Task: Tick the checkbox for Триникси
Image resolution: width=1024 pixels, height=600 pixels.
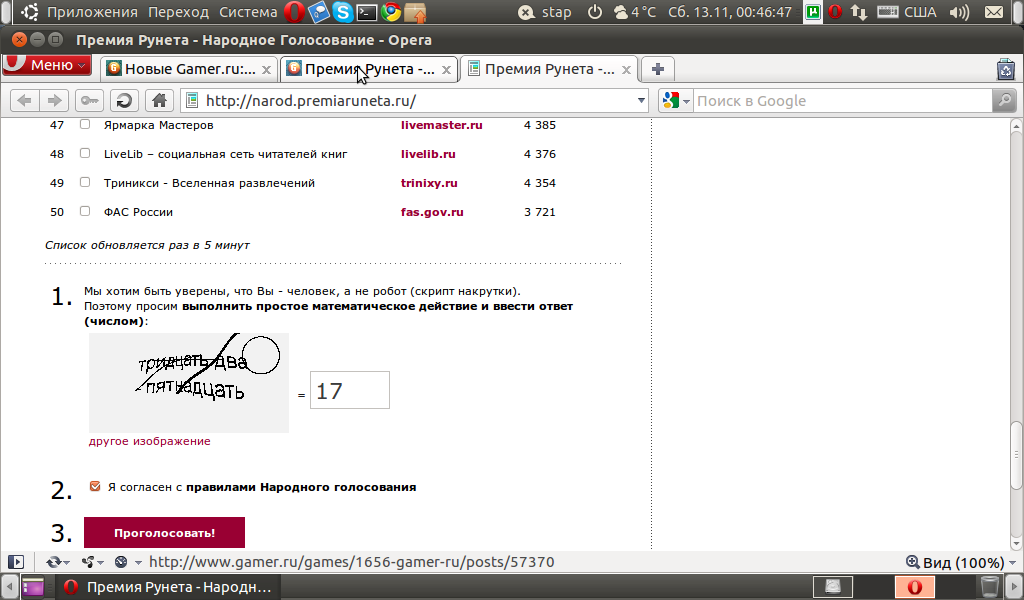Action: tap(85, 182)
